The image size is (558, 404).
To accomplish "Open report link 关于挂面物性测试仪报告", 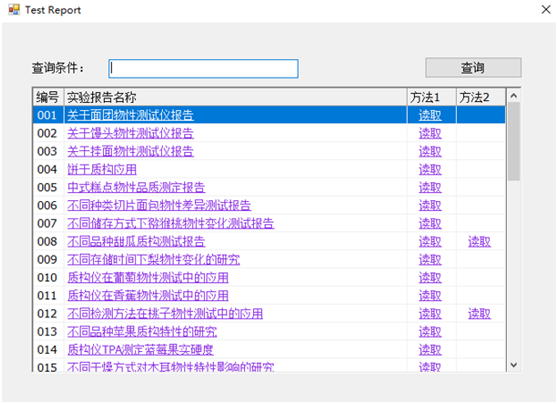I will (x=130, y=151).
